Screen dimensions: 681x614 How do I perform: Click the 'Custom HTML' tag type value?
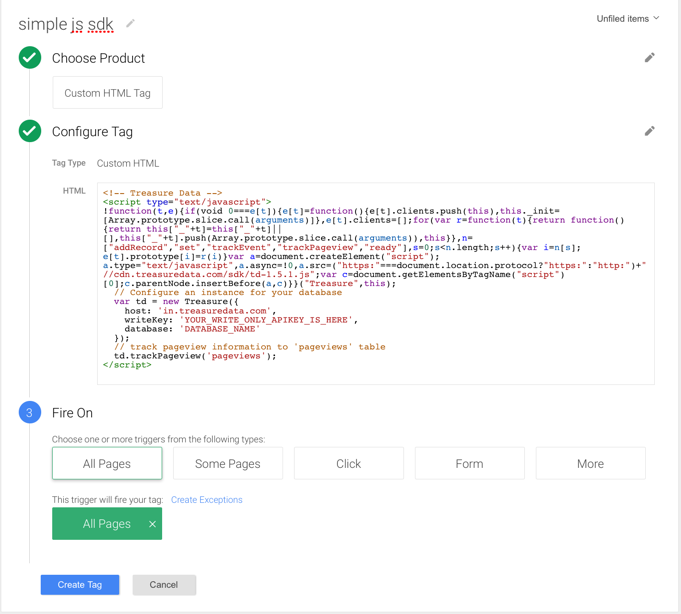click(x=128, y=163)
